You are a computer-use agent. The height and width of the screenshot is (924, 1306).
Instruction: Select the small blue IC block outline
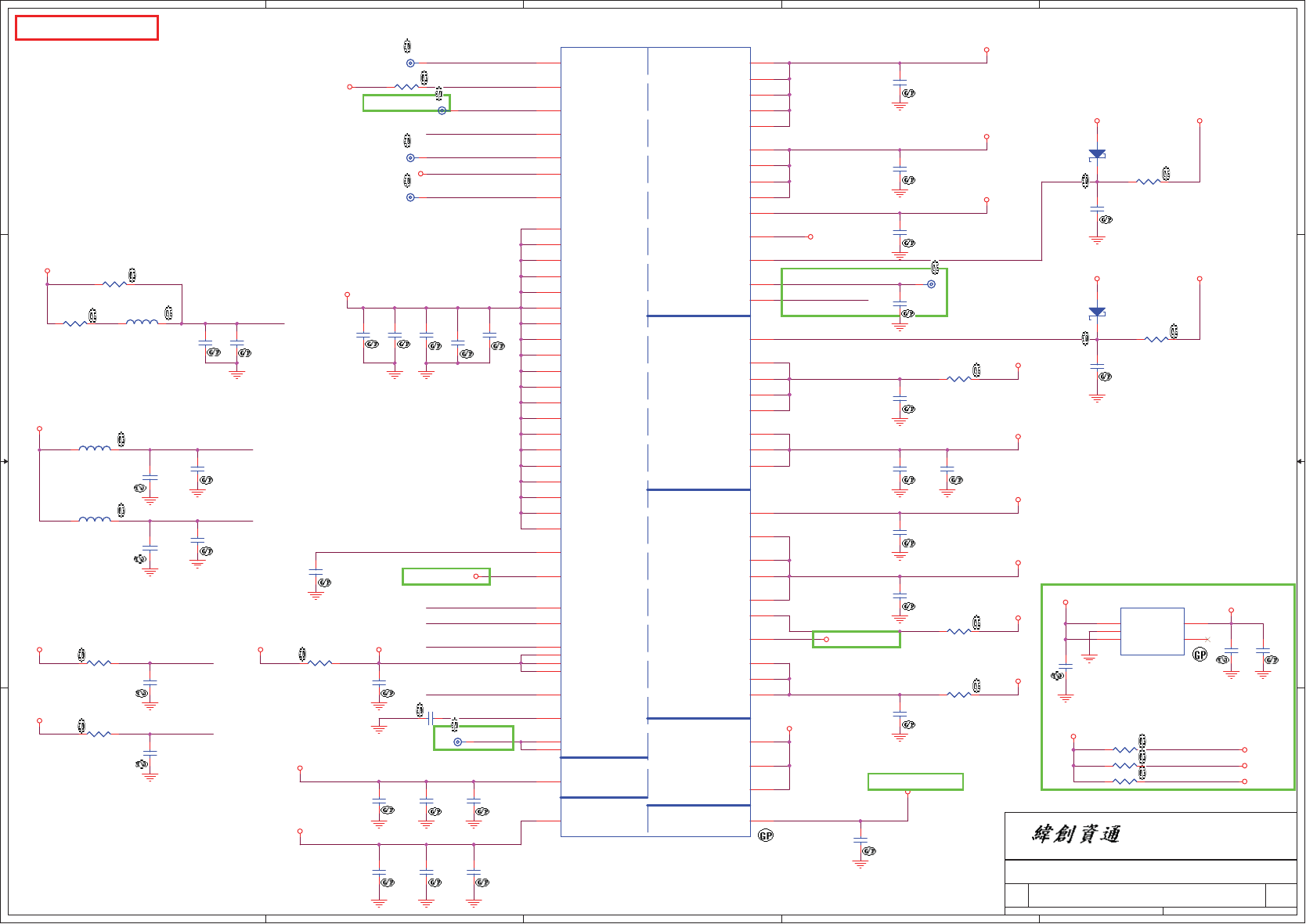click(1152, 631)
